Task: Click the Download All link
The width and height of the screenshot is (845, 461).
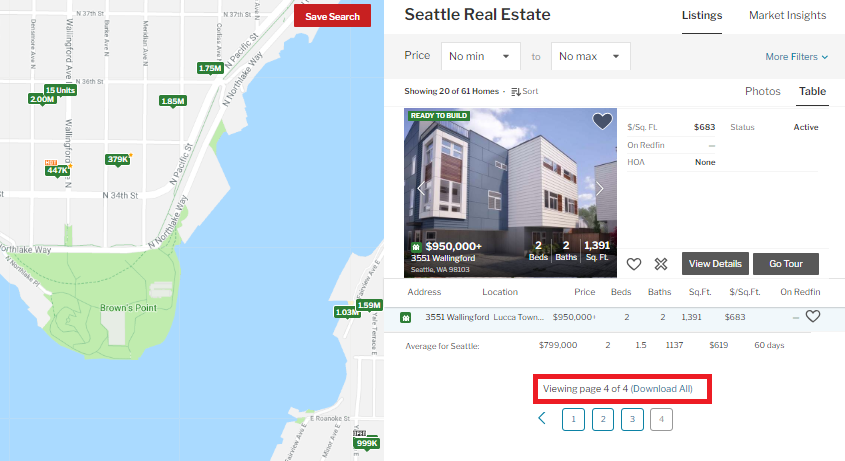Action: [661, 389]
